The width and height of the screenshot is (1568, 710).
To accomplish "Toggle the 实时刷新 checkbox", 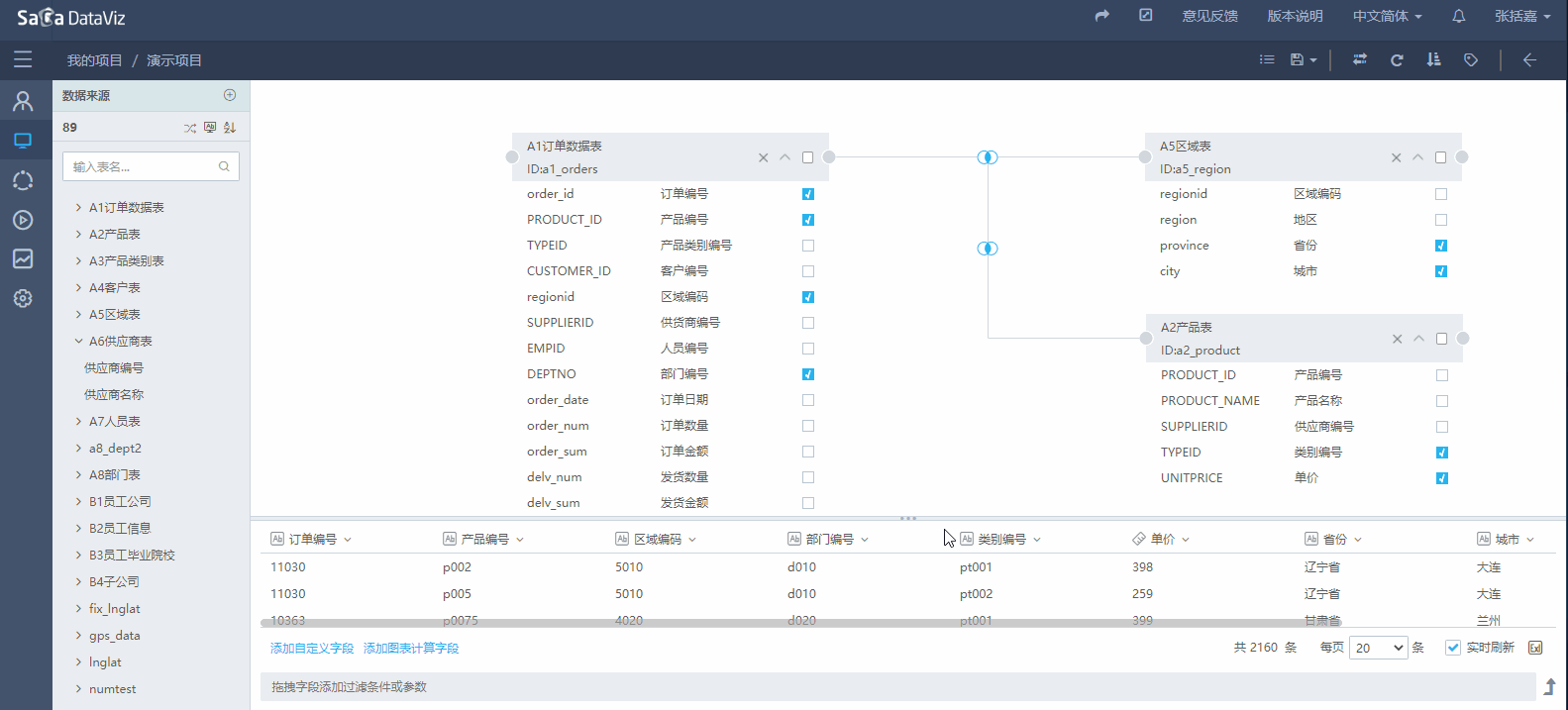I will point(1453,648).
